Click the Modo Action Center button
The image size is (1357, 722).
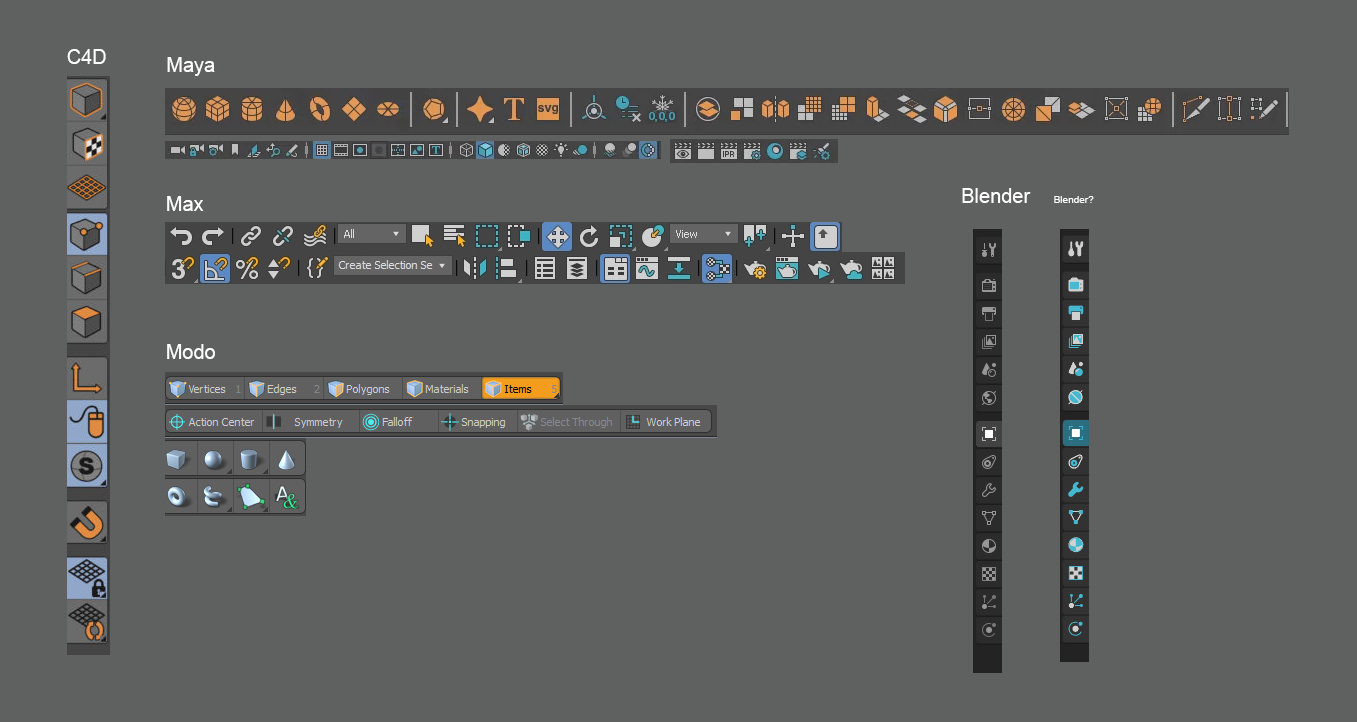point(212,421)
